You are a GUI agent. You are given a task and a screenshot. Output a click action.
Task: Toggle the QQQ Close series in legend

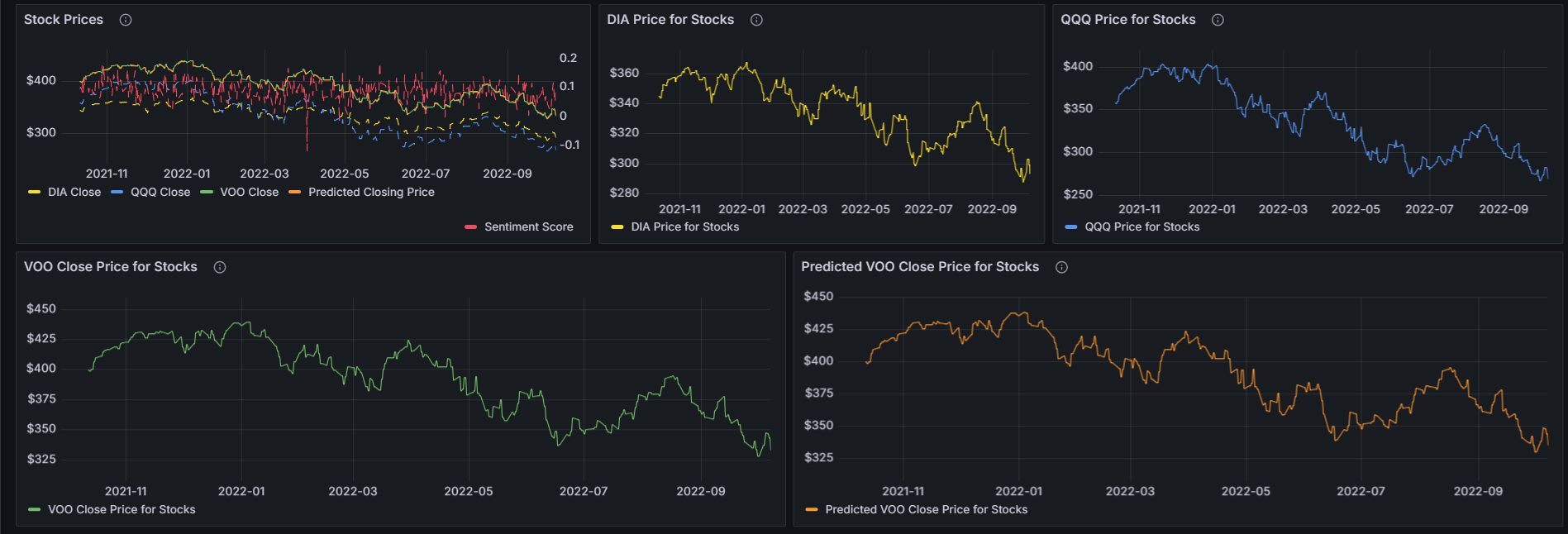160,192
